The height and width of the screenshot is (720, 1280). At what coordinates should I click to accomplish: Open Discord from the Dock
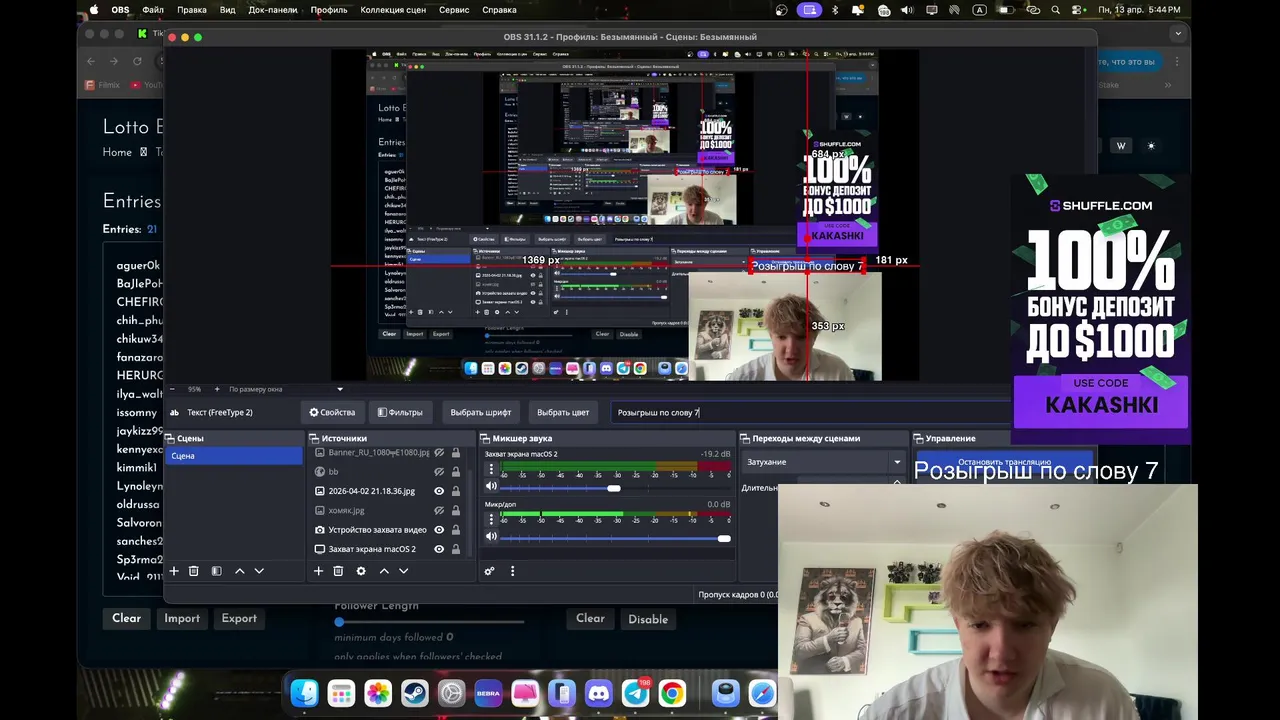coord(599,693)
